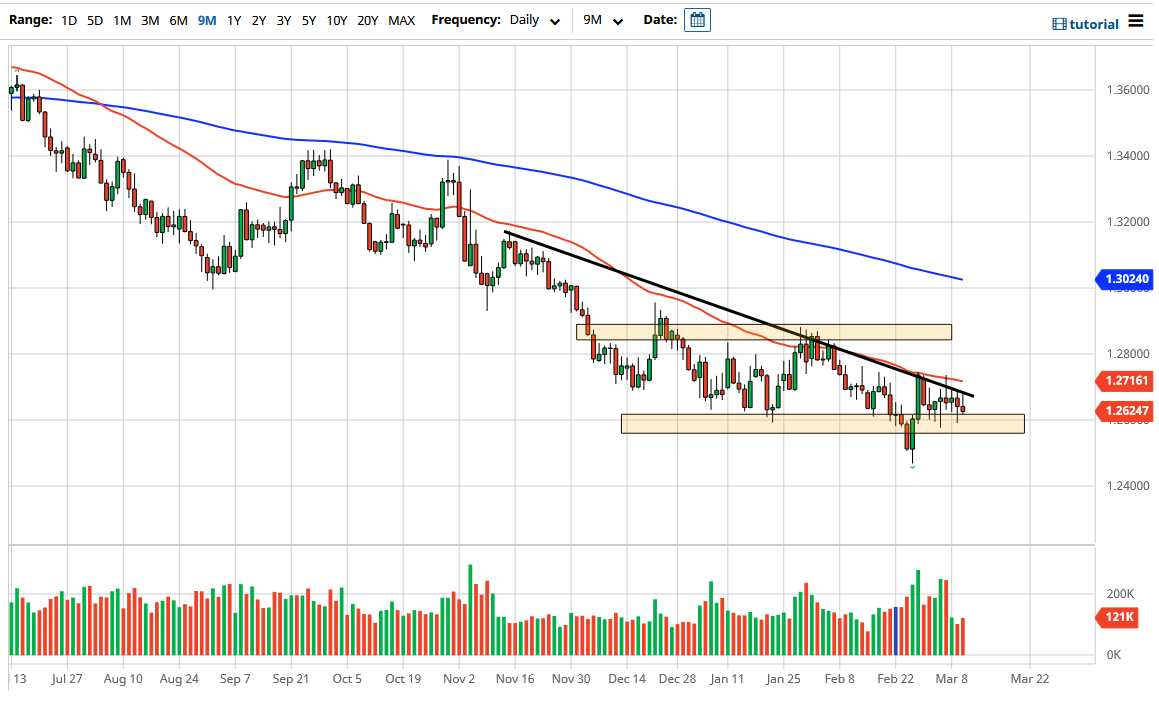Toggle the 1Y range

(233, 19)
